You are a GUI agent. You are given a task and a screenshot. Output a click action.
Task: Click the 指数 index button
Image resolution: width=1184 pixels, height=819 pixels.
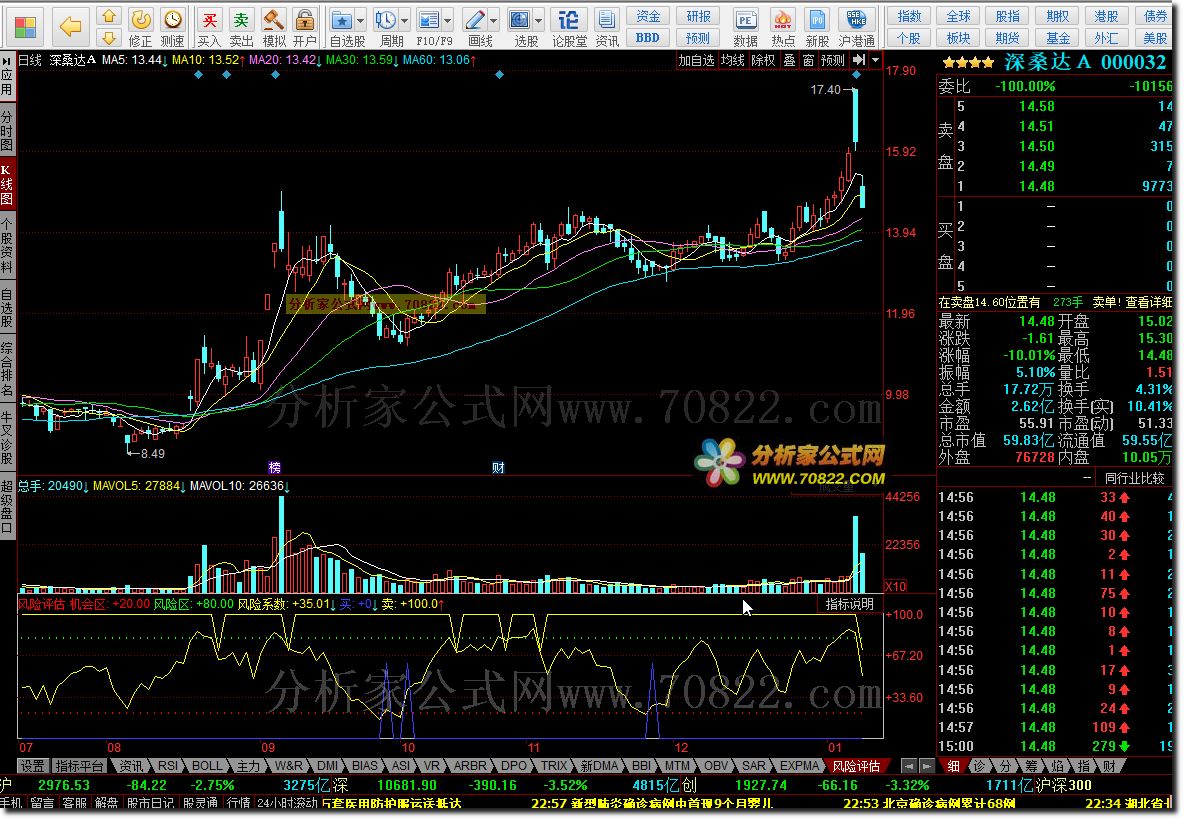909,17
